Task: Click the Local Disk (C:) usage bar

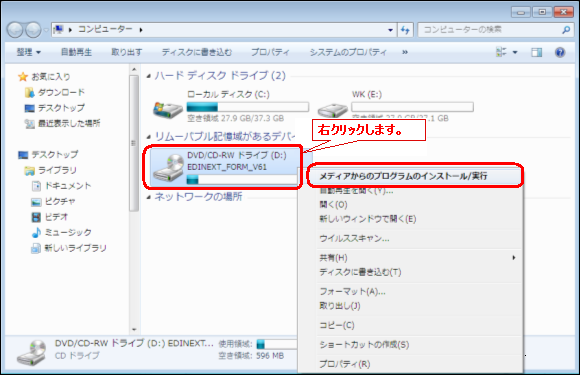Action: pyautogui.click(x=247, y=107)
